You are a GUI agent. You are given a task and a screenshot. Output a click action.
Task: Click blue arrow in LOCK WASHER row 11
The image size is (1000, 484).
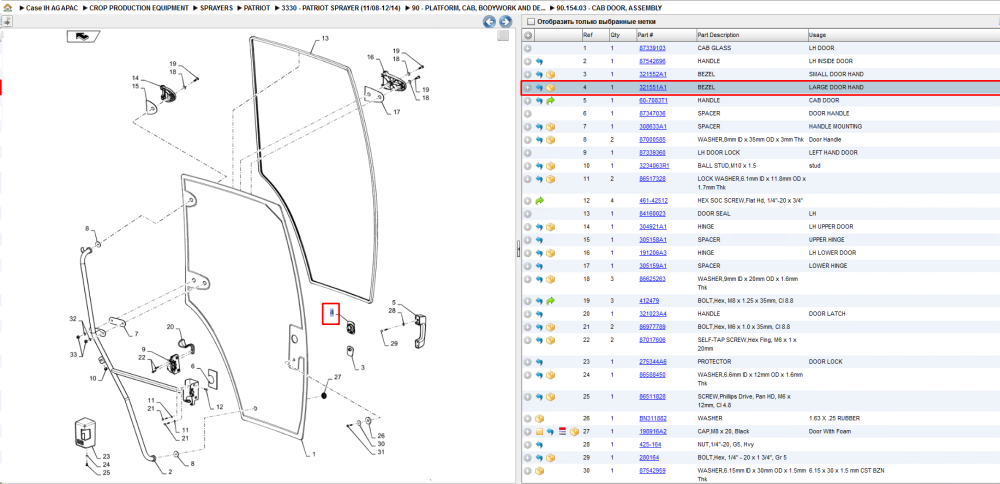point(539,179)
